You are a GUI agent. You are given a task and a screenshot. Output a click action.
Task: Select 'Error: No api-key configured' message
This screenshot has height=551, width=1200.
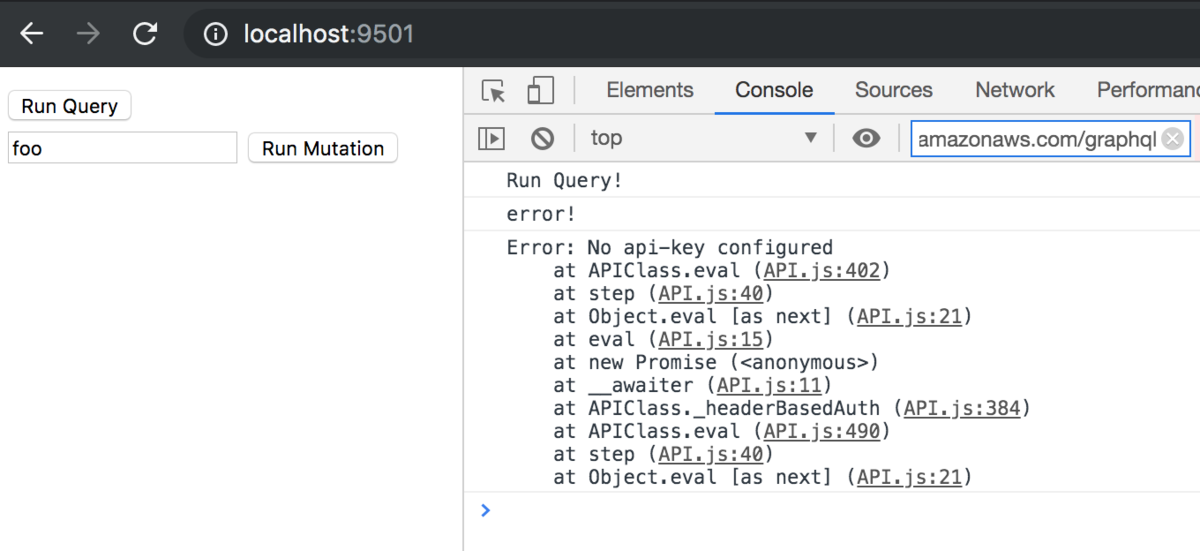point(670,247)
